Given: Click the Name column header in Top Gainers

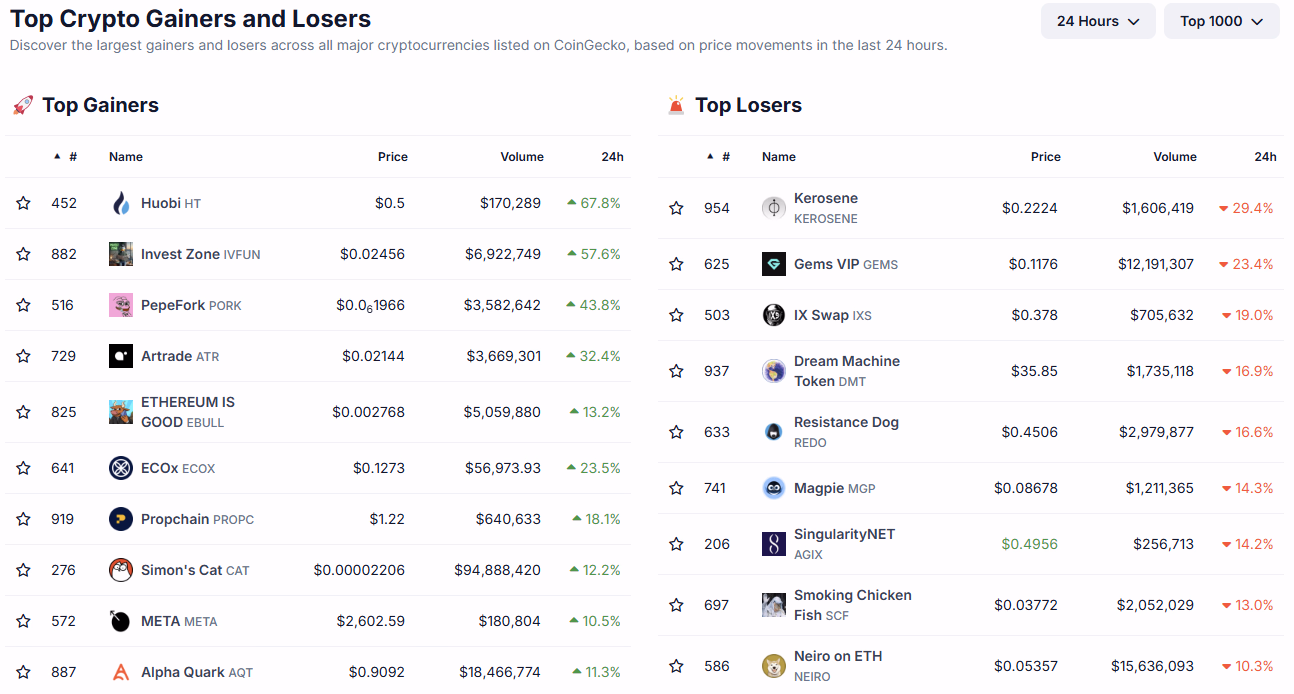Looking at the screenshot, I should pyautogui.click(x=125, y=156).
